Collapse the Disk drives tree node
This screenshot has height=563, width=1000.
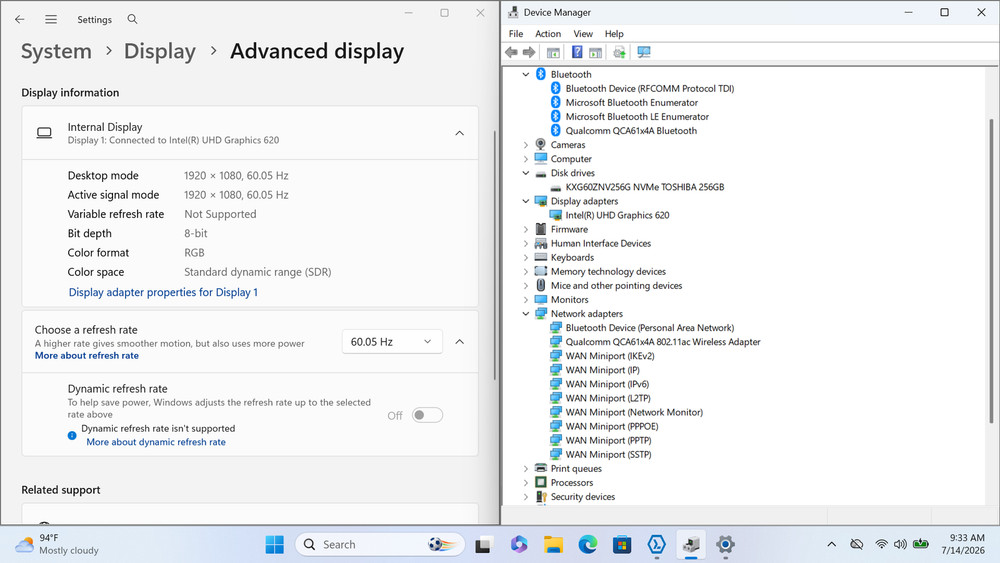point(526,173)
